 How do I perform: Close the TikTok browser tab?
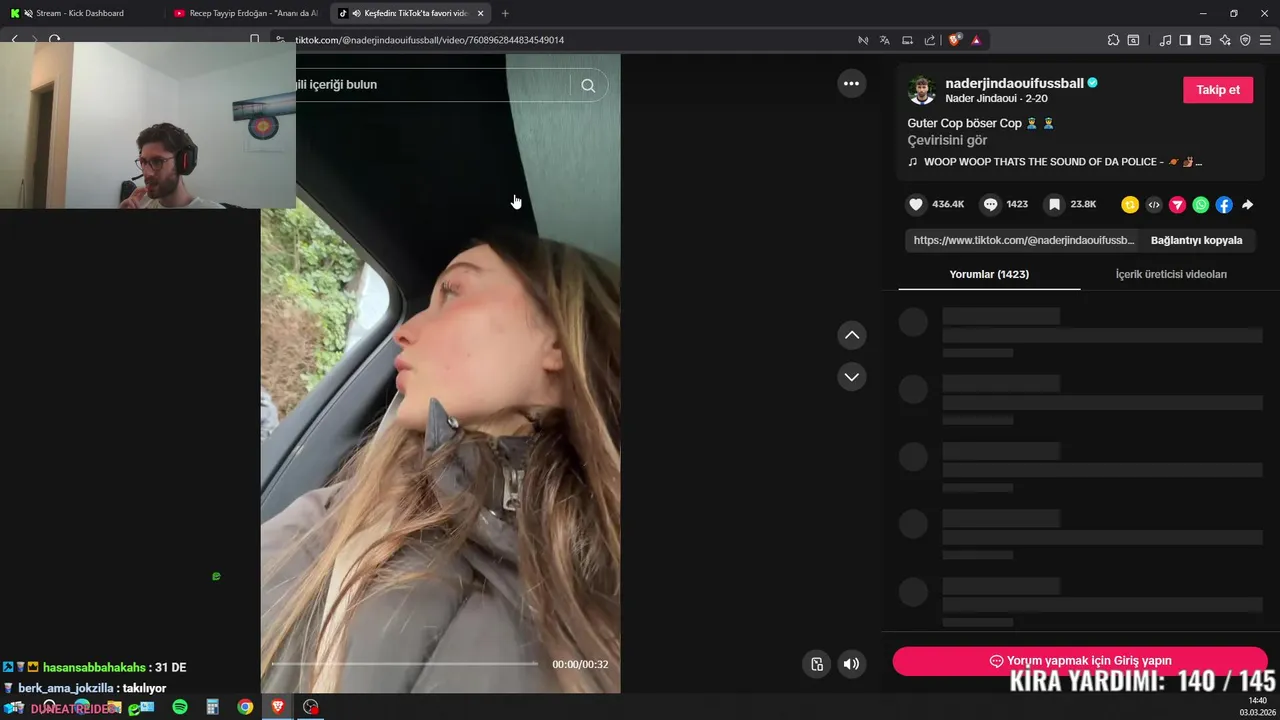[481, 13]
